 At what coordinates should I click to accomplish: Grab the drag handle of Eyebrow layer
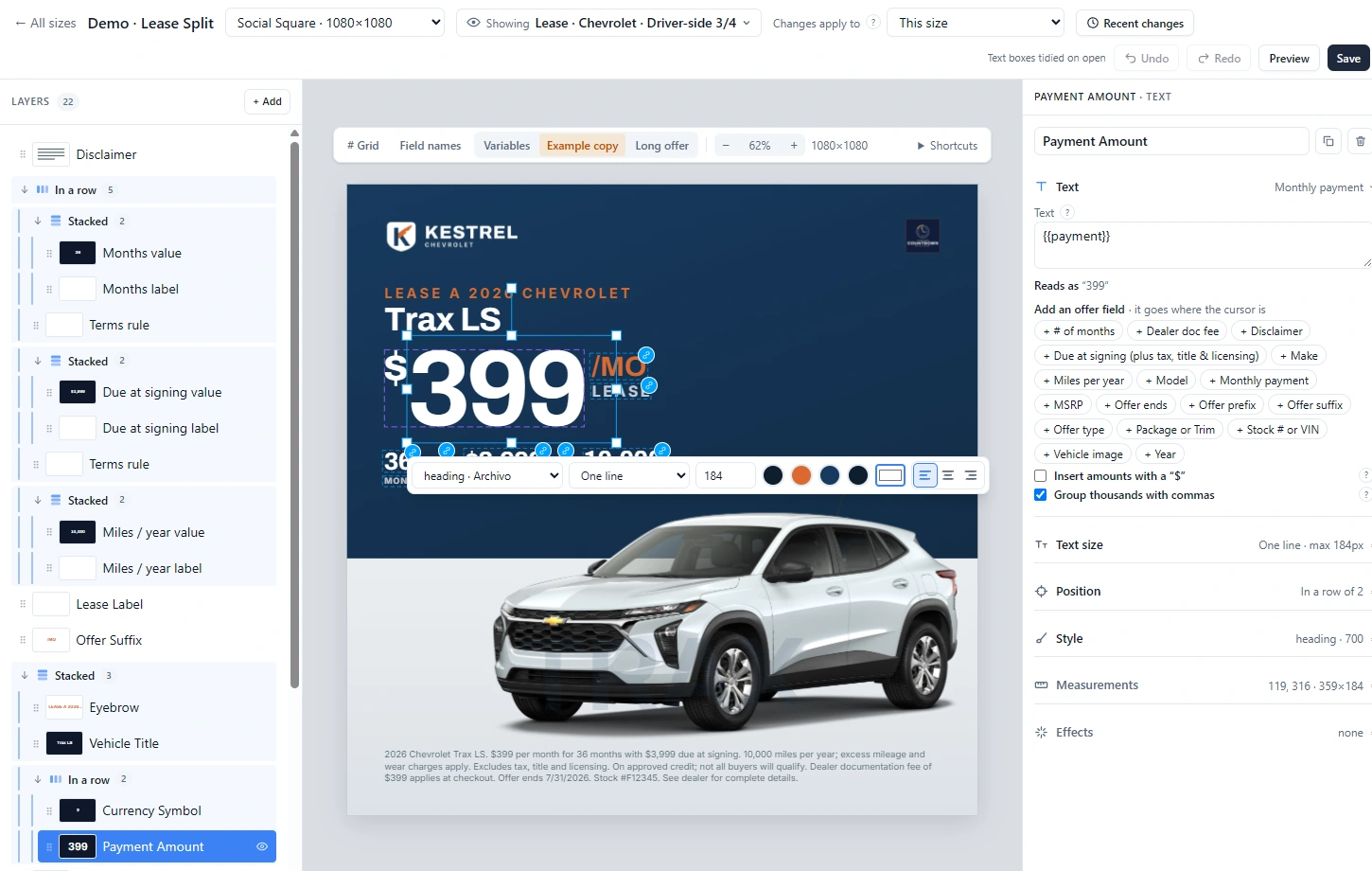pyautogui.click(x=36, y=707)
